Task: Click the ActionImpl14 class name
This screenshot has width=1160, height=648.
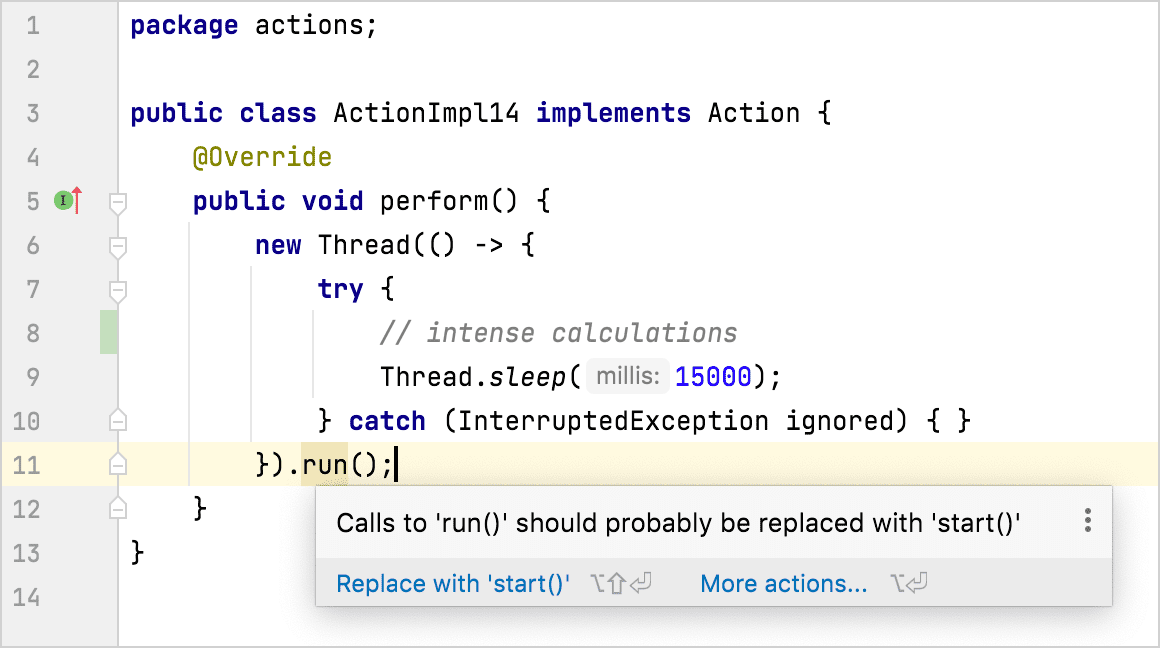Action: pyautogui.click(x=426, y=113)
